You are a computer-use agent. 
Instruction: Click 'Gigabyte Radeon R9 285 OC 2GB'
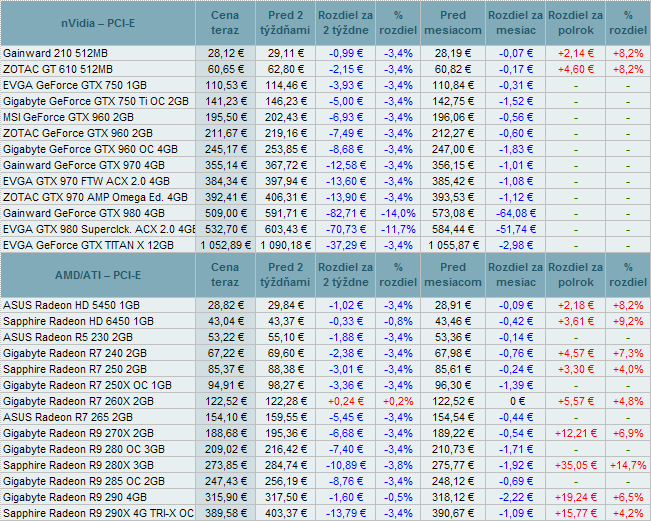(84, 481)
